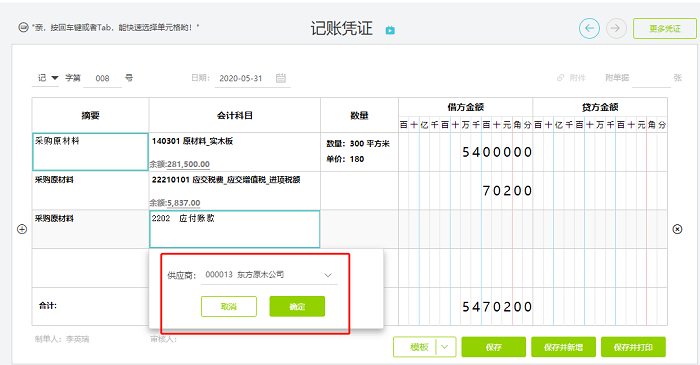Image resolution: width=700 pixels, height=365 pixels.
Task: Click the 单价: 180 text
Action: tap(345, 159)
